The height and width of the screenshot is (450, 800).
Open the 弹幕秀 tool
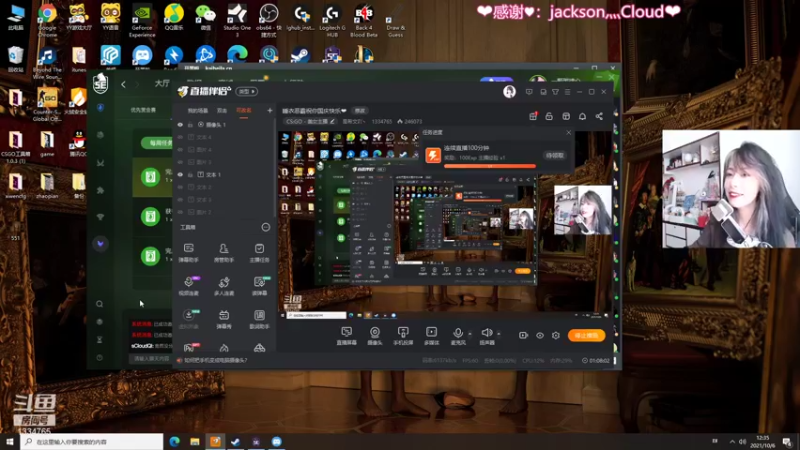coord(224,319)
